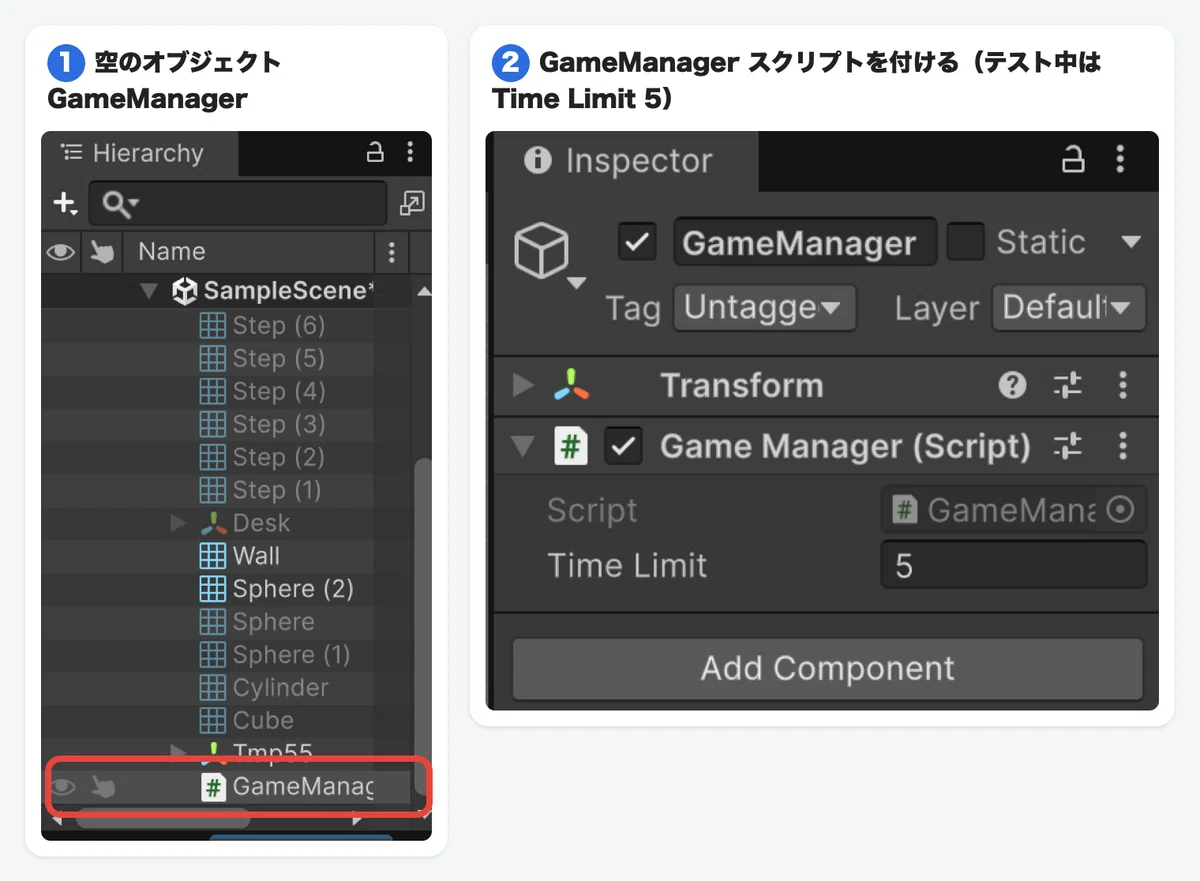The height and width of the screenshot is (881, 1200).
Task: Click the prefab icon next to Desk
Action: [x=212, y=523]
